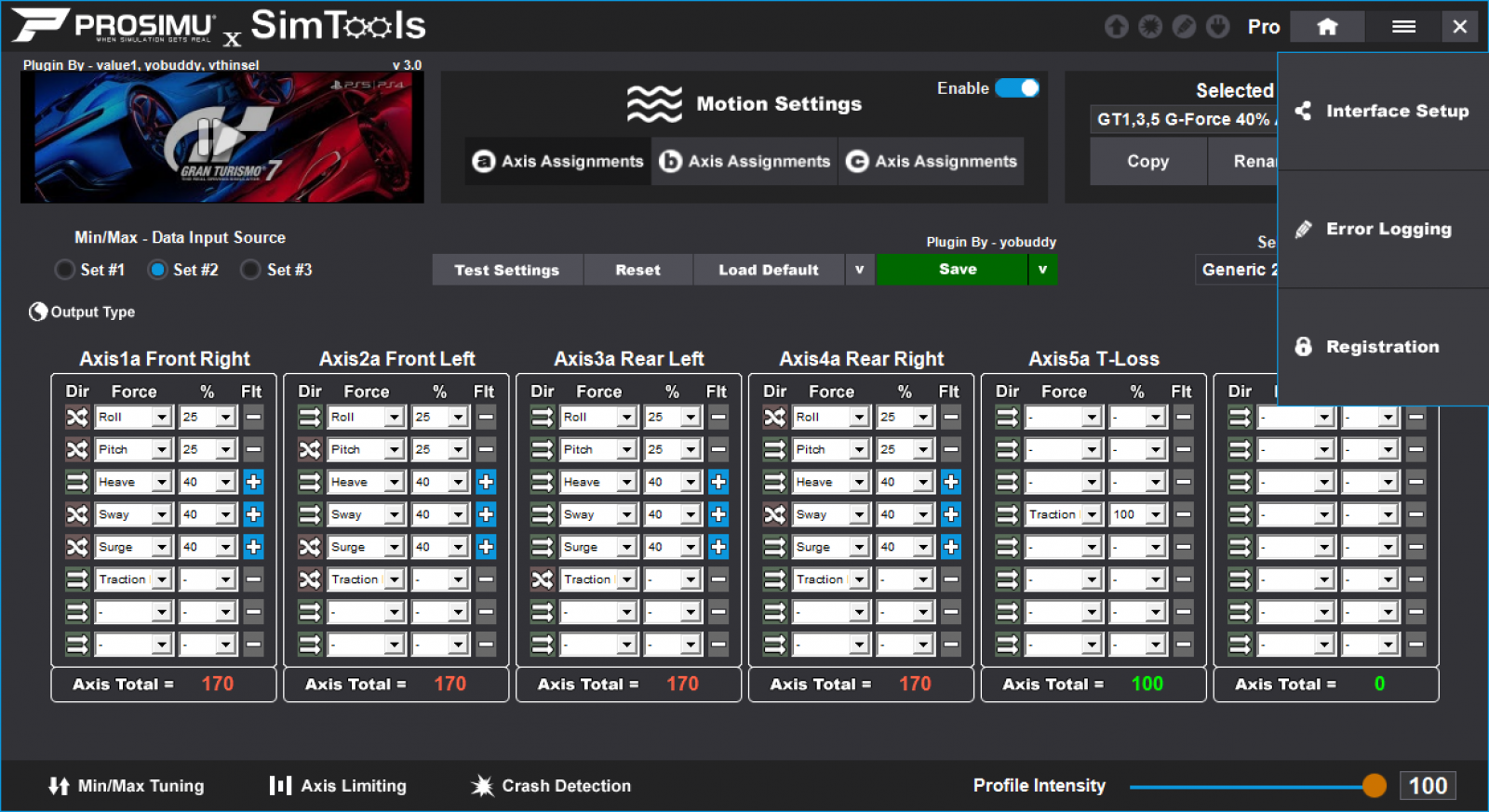
Task: Toggle the Motion Settings Enable switch
Action: tap(1017, 88)
